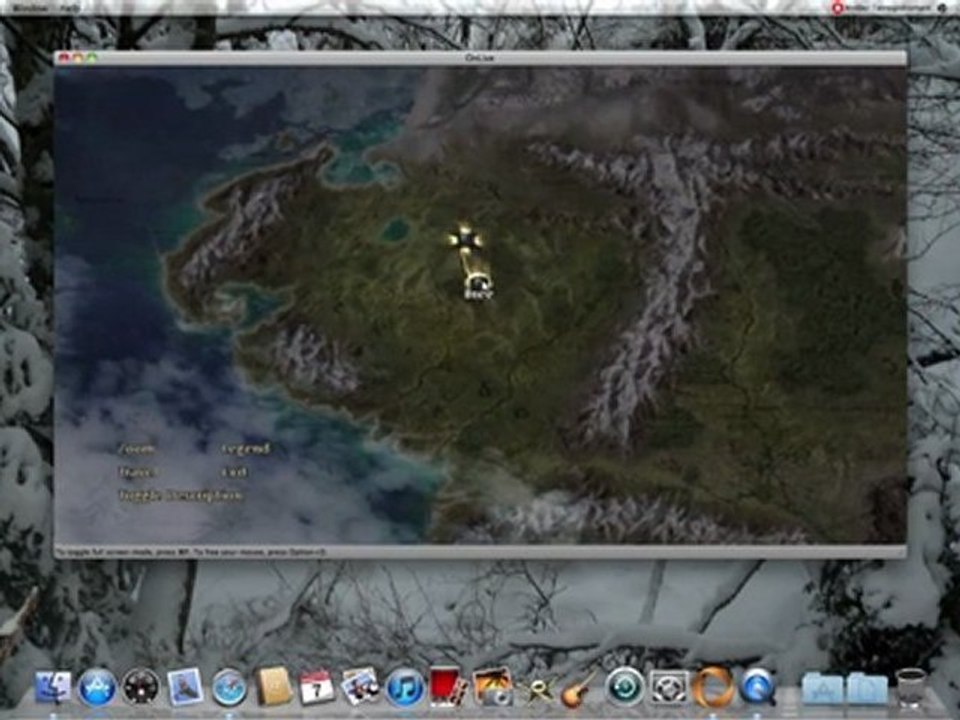960x720 pixels.
Task: Open the Time Machine dock icon
Action: click(624, 686)
